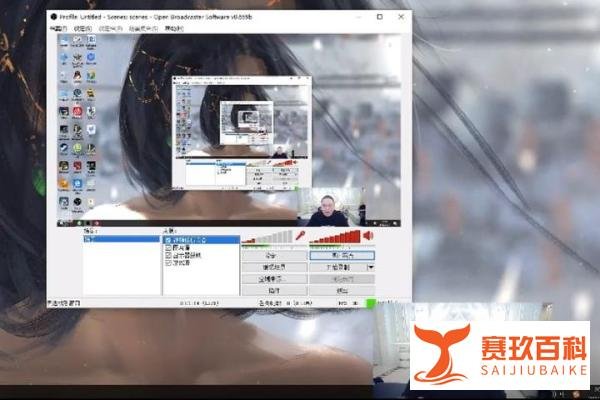Select the third source name in Sources list

187,255
